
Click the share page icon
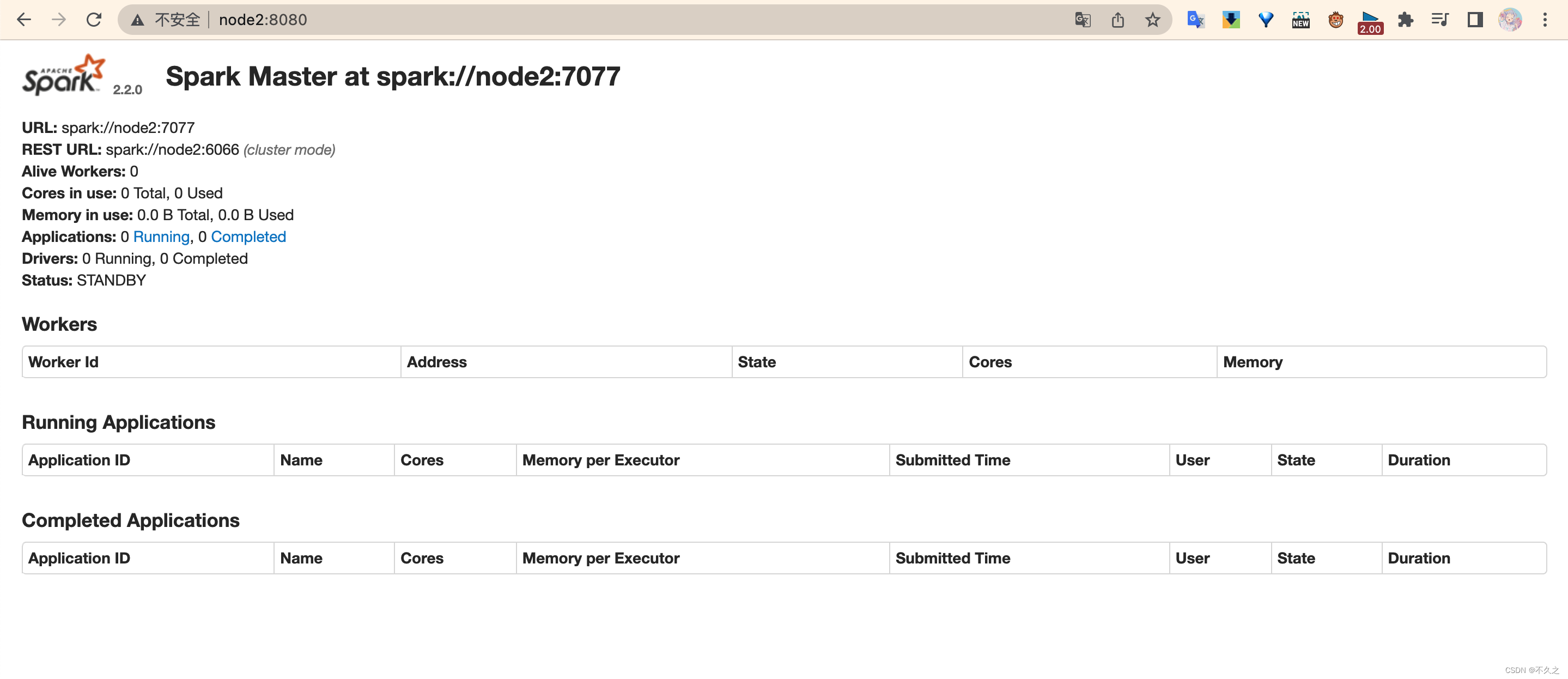pos(1117,20)
